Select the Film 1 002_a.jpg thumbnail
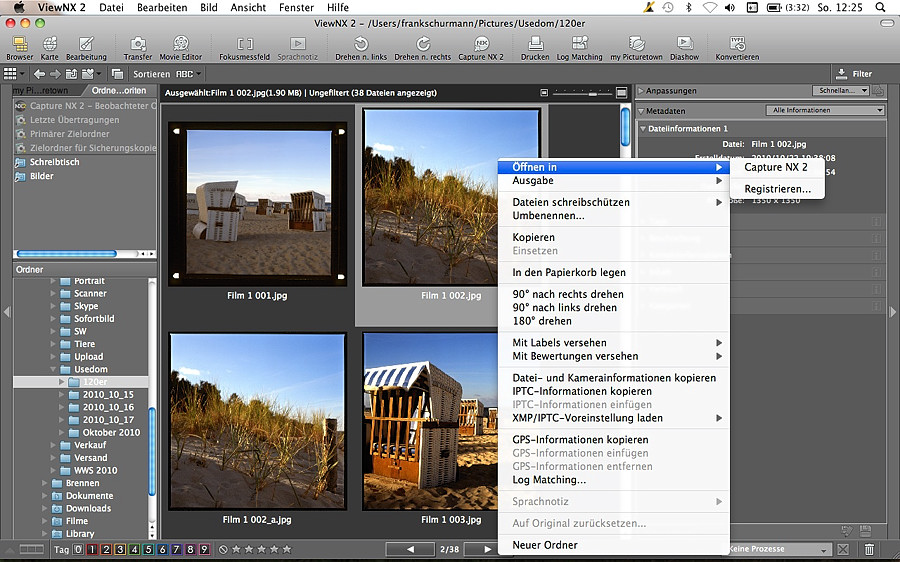900x562 pixels. pyautogui.click(x=257, y=421)
